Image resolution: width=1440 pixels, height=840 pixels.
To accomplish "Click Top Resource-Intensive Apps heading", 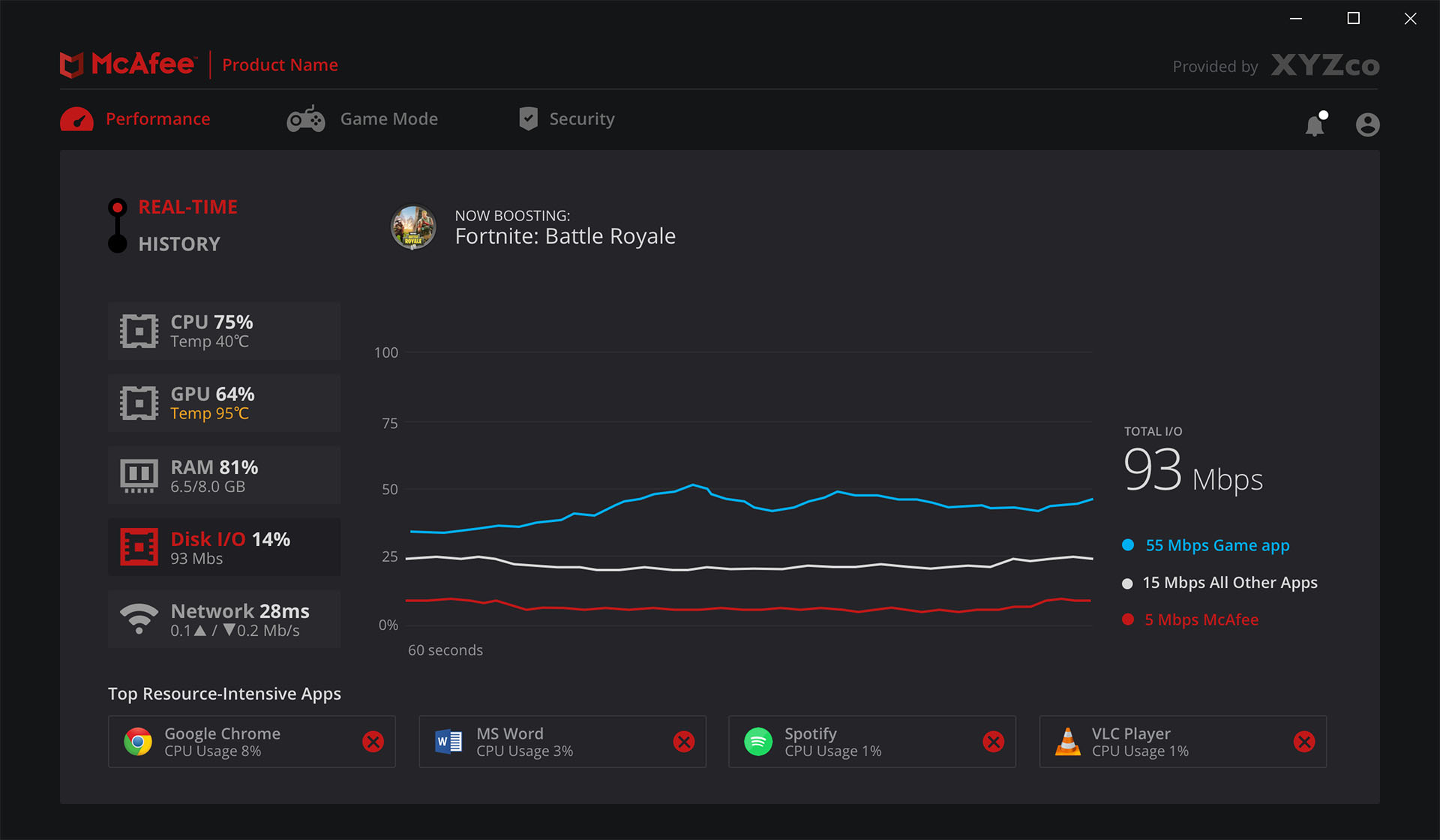I will (224, 694).
